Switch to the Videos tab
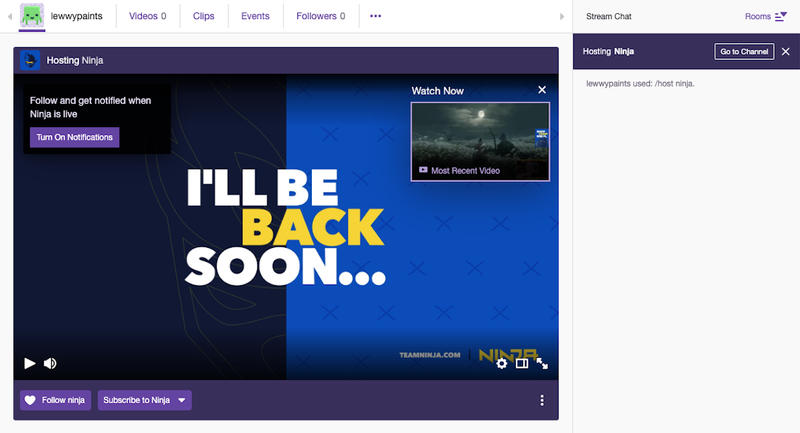This screenshot has height=433, width=800. (x=147, y=16)
